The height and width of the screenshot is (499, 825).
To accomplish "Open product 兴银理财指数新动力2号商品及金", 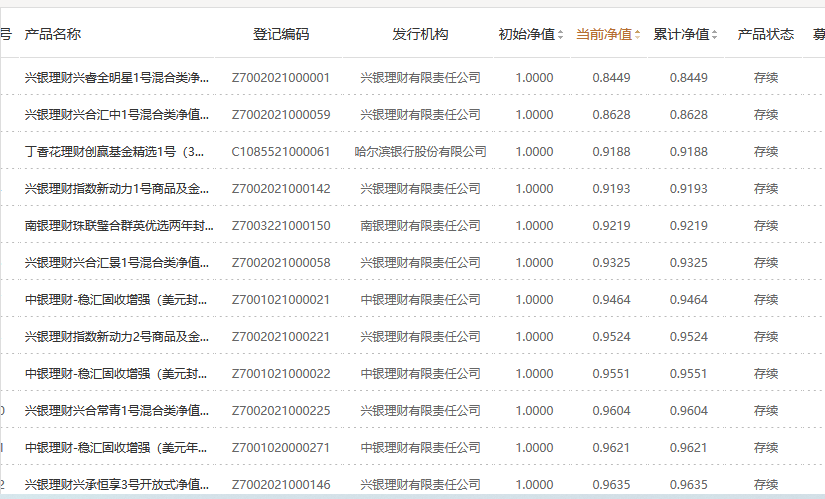I will (117, 336).
